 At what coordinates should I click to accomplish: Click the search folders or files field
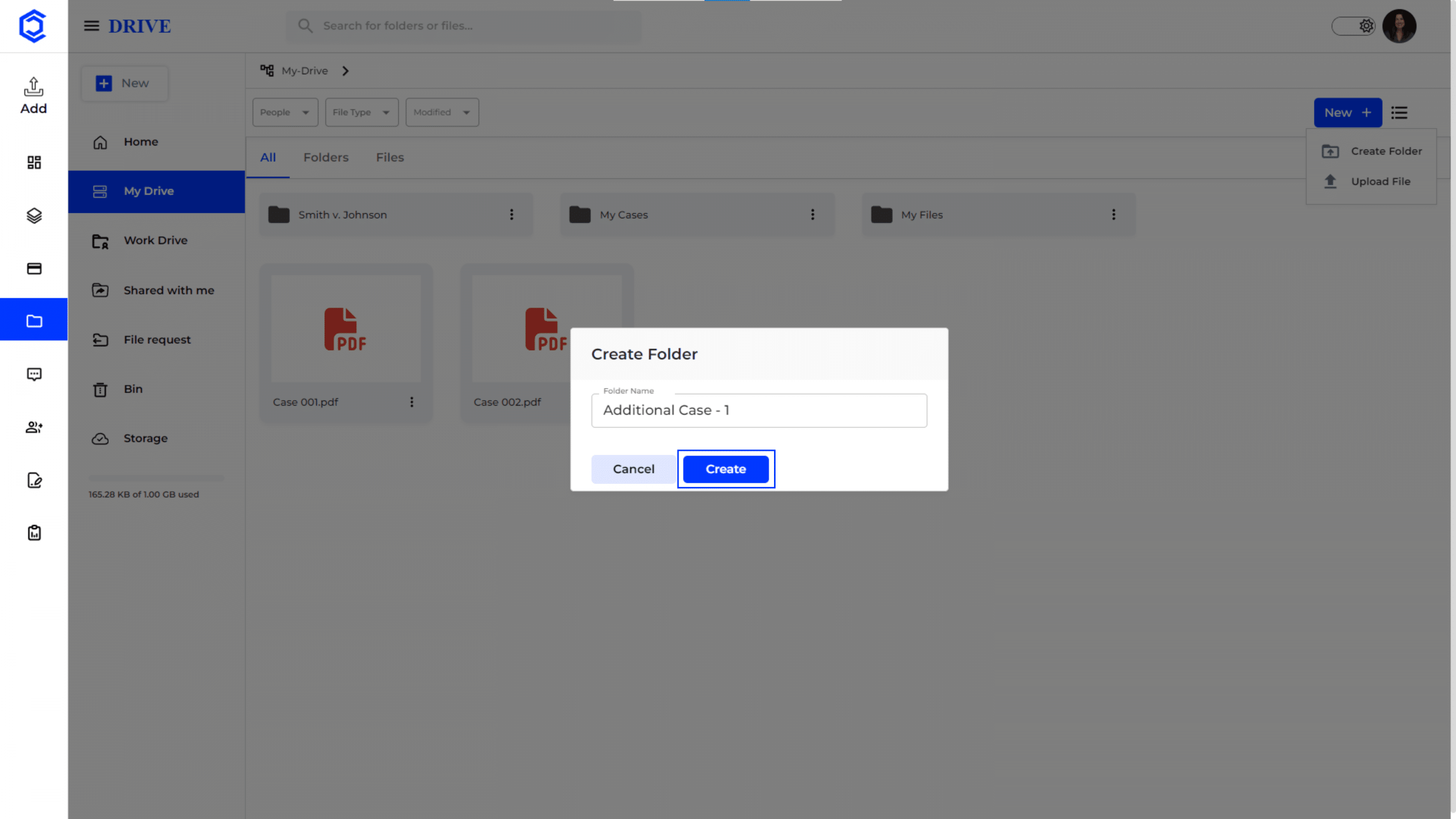[464, 26]
